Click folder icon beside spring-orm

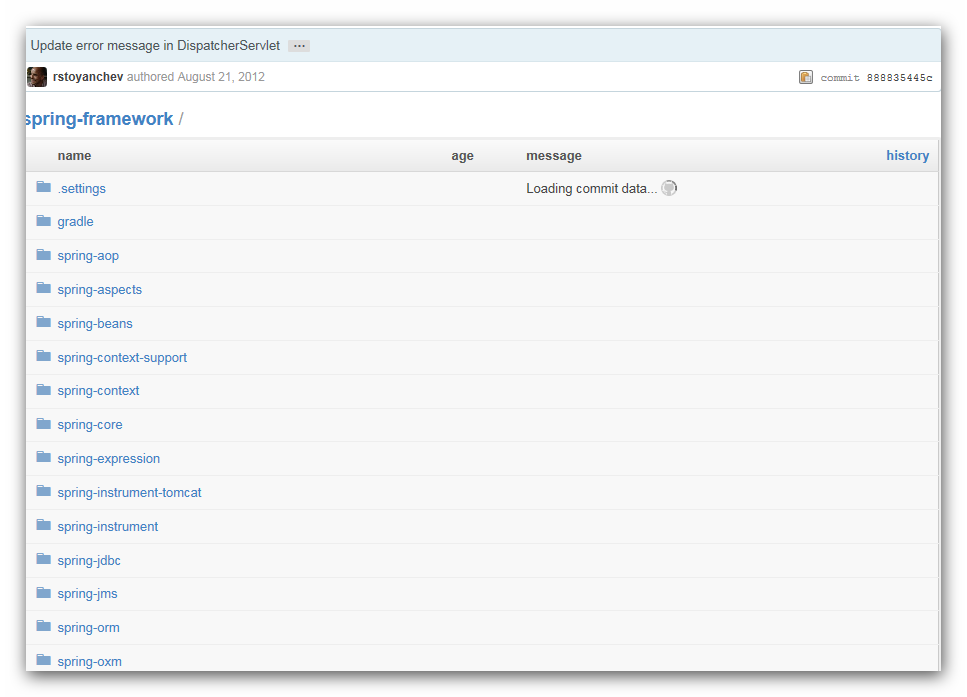(x=43, y=625)
